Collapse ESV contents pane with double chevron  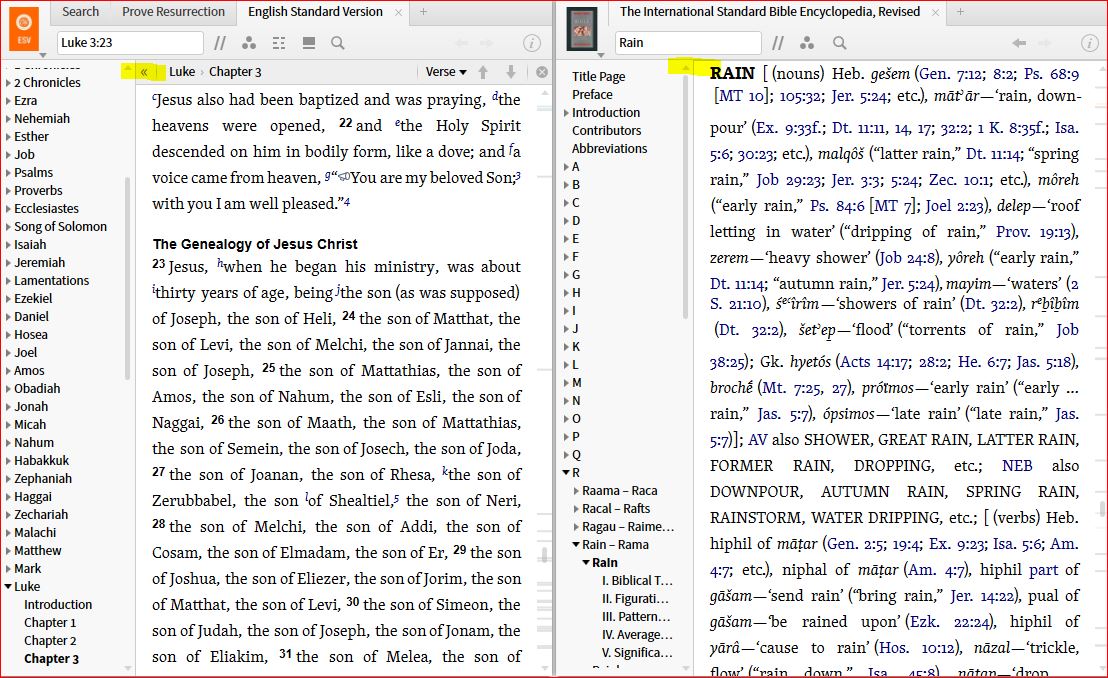(144, 72)
